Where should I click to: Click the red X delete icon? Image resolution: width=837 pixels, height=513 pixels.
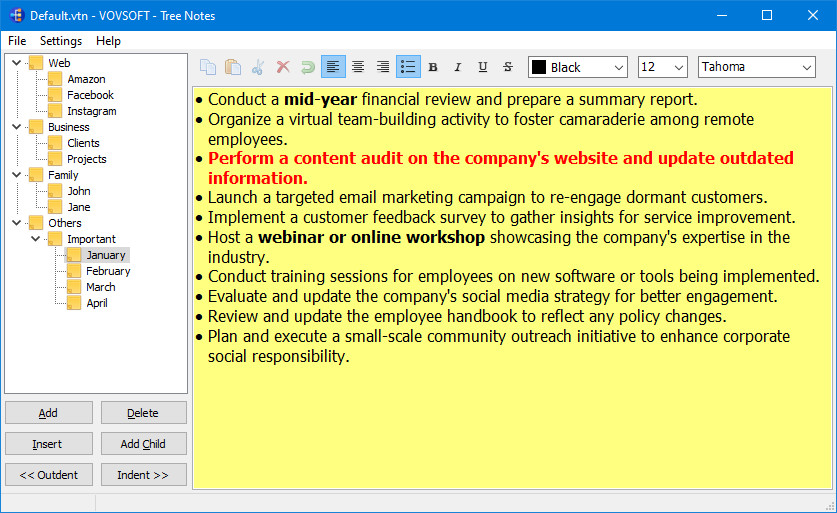click(x=283, y=67)
